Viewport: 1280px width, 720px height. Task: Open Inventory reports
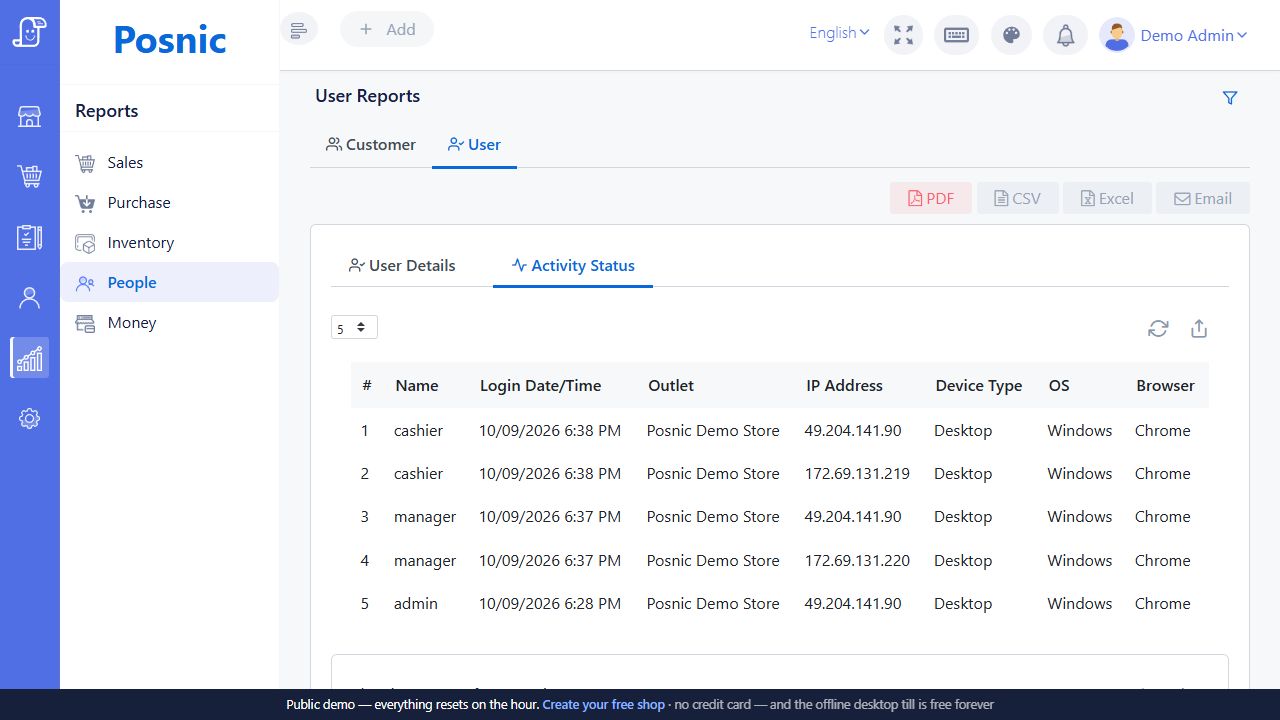coord(169,242)
